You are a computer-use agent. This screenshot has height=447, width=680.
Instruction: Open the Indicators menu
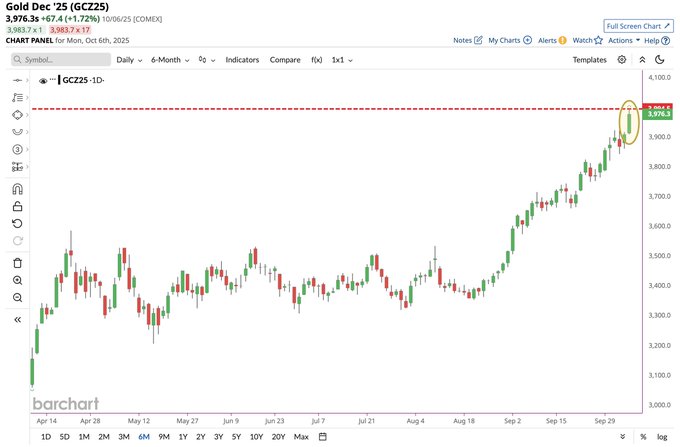tap(242, 60)
